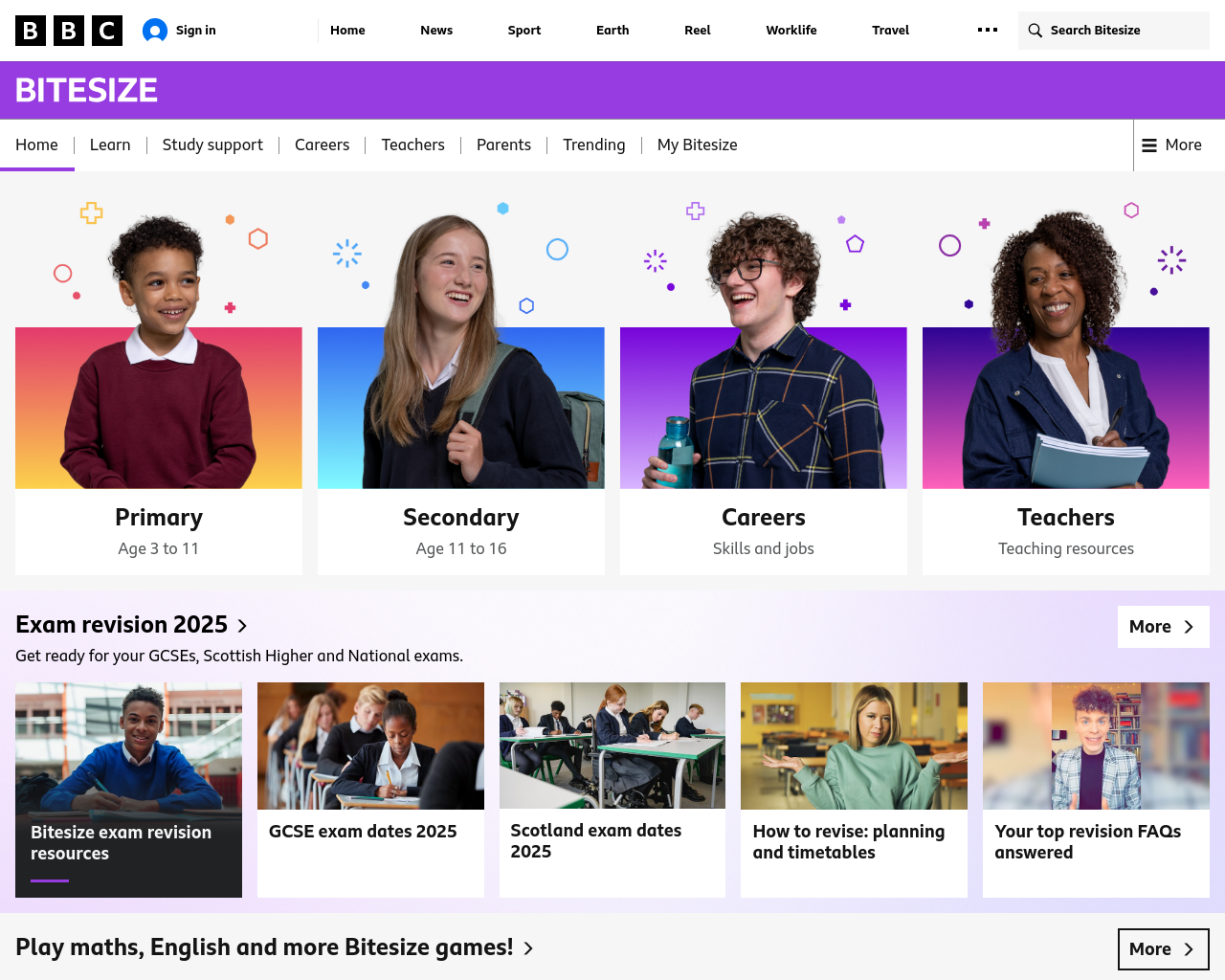
Task: Click the hamburger More menu icon
Action: [1149, 145]
